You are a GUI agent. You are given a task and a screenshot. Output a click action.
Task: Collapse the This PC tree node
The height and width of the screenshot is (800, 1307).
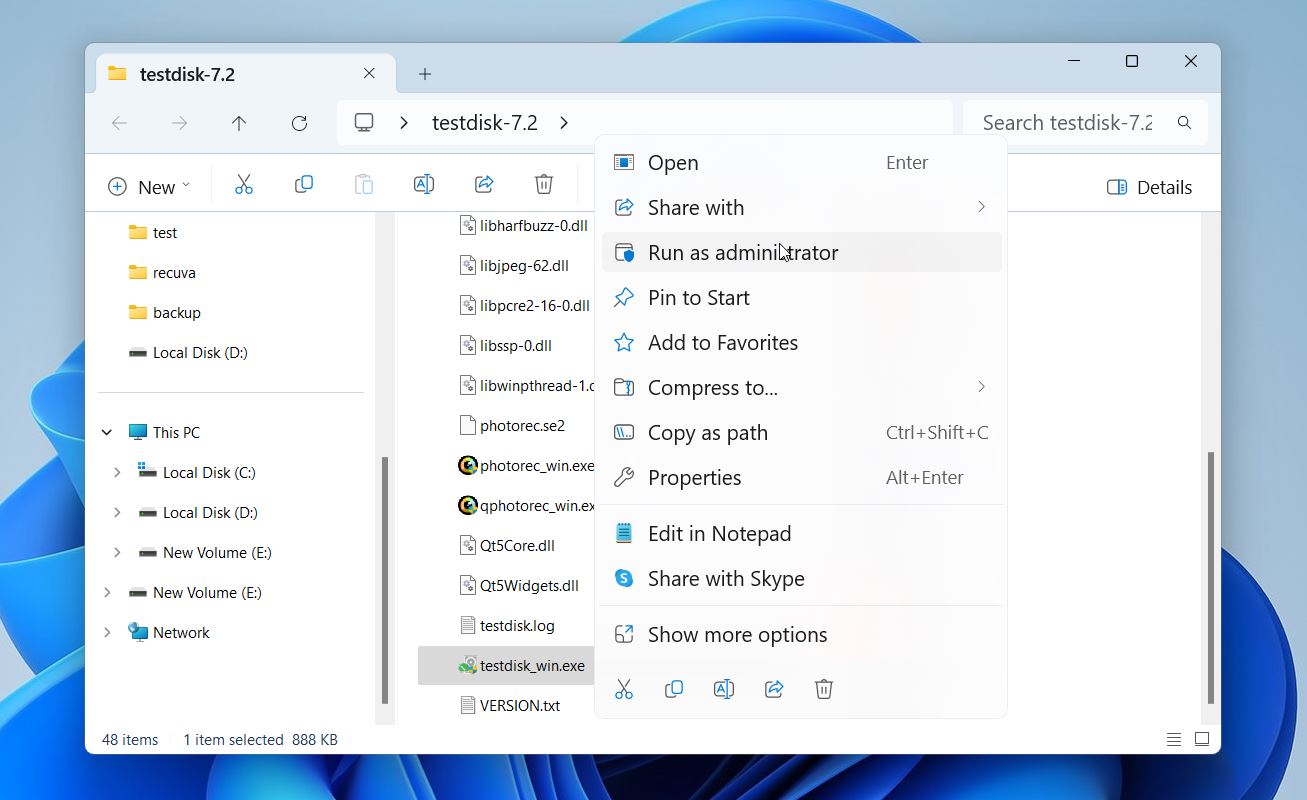tap(107, 433)
